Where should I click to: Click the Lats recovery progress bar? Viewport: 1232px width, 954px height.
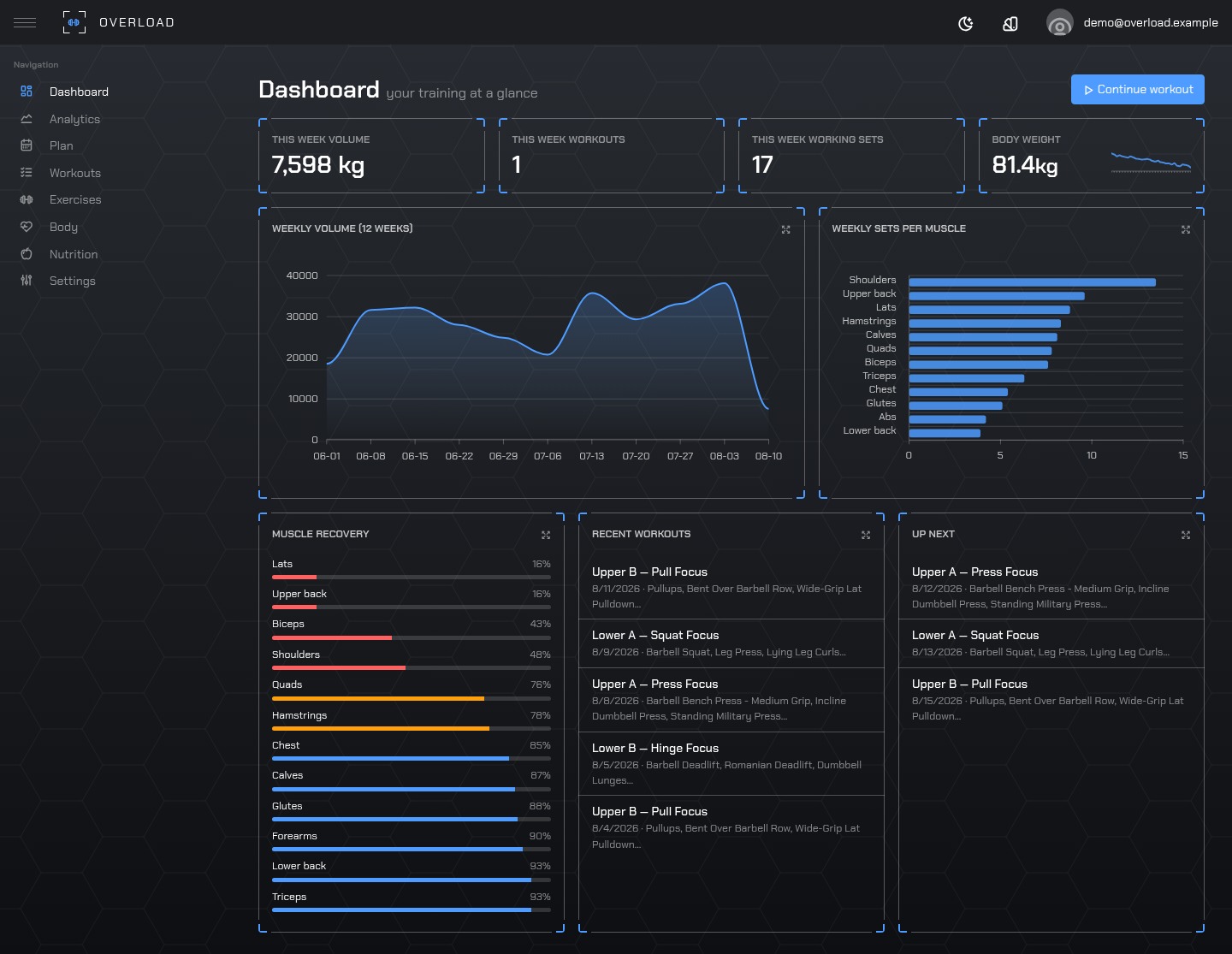(412, 578)
